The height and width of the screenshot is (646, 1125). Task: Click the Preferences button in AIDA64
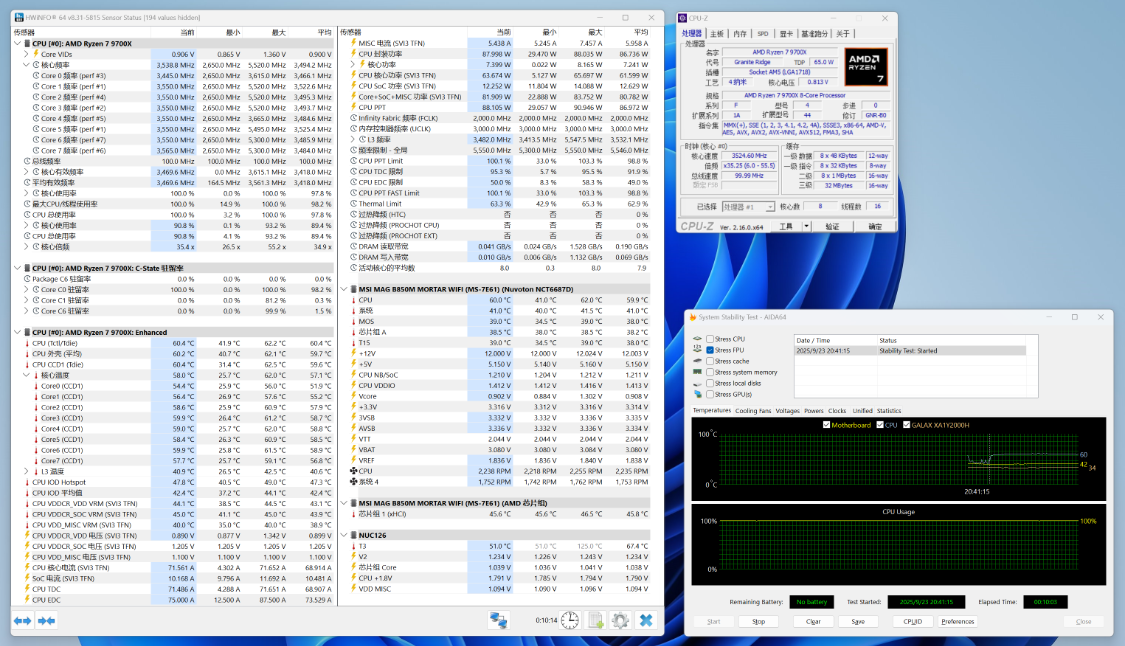(x=957, y=621)
